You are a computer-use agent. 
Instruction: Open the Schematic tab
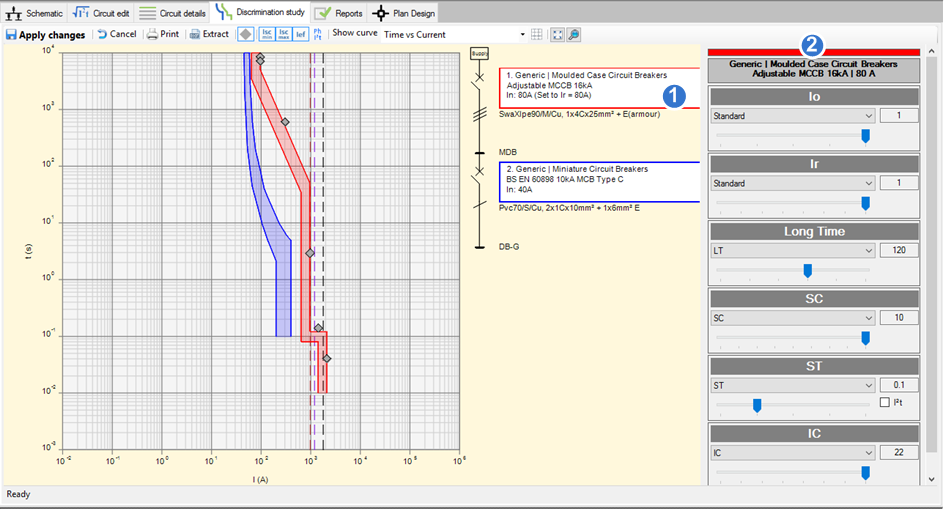point(34,13)
